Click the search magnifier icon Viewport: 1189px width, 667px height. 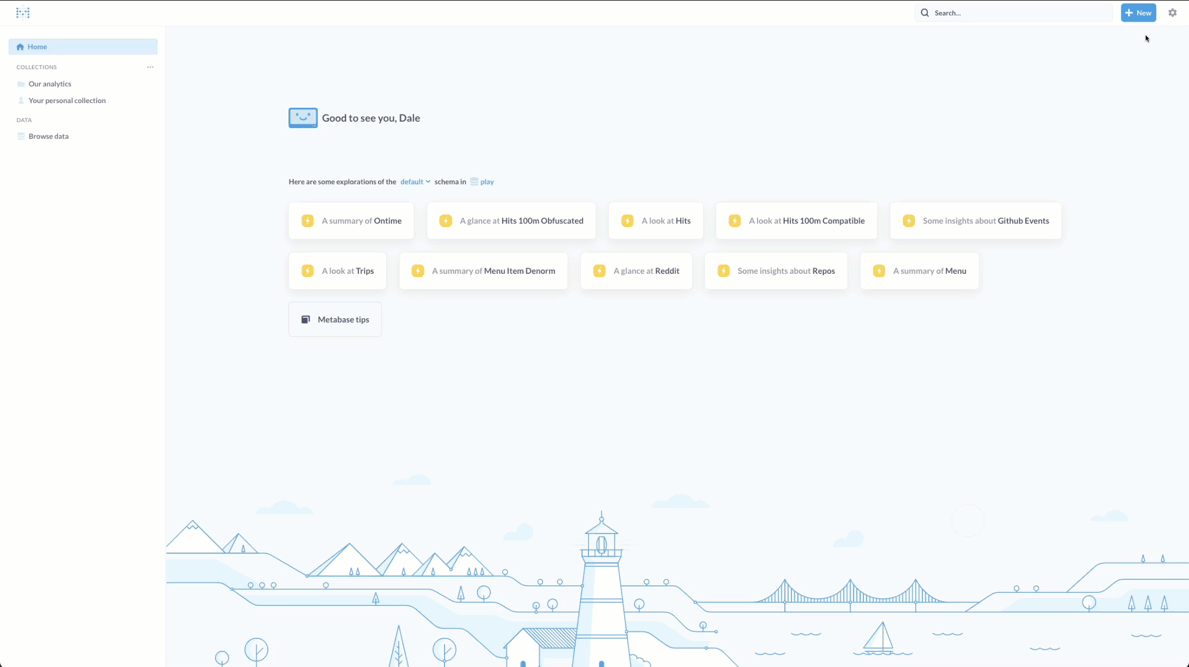coord(925,13)
